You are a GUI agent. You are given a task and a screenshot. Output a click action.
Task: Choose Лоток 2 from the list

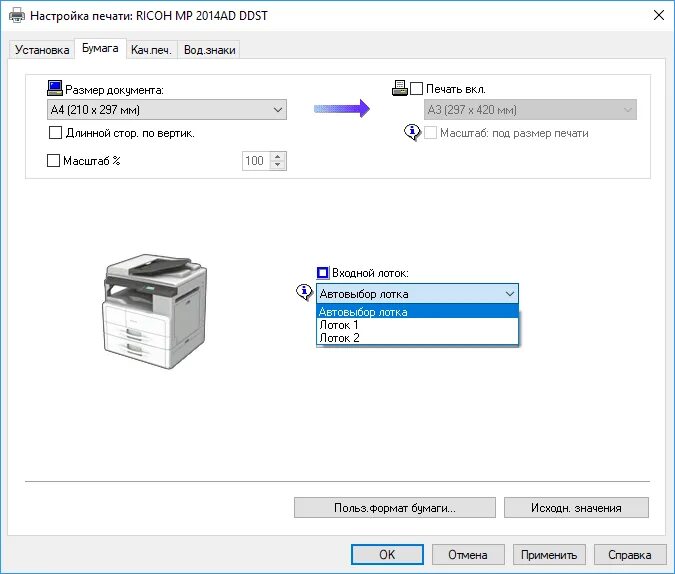pyautogui.click(x=417, y=338)
